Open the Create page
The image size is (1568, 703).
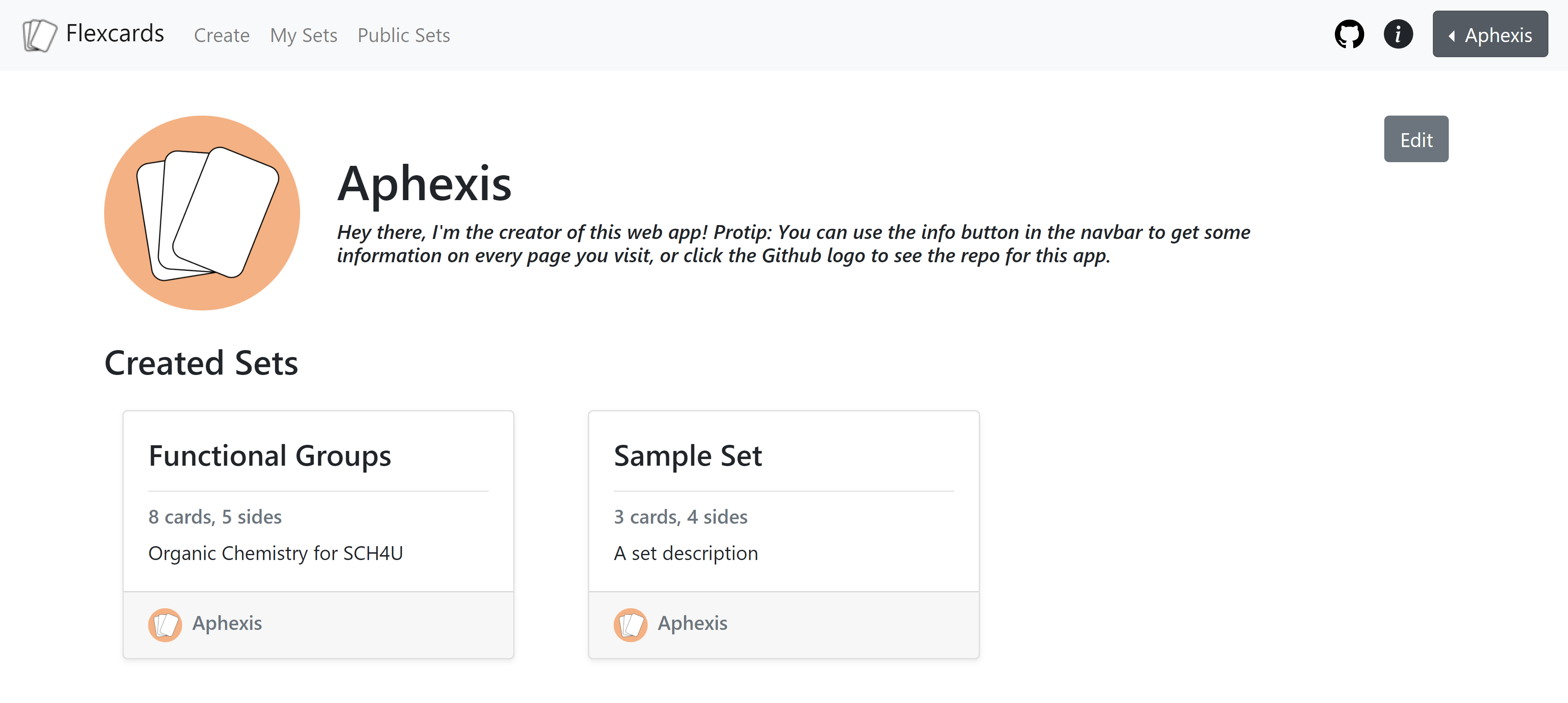[222, 35]
